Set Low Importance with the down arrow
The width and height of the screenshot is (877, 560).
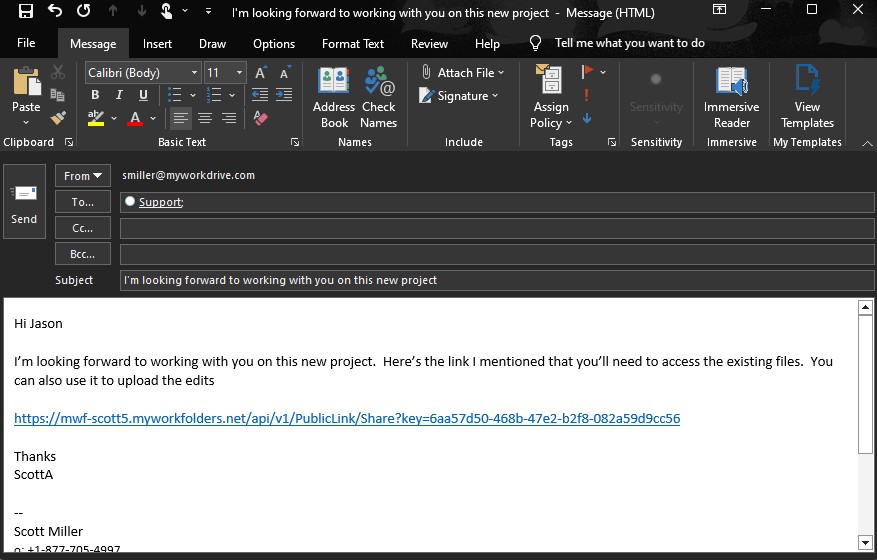(x=586, y=118)
